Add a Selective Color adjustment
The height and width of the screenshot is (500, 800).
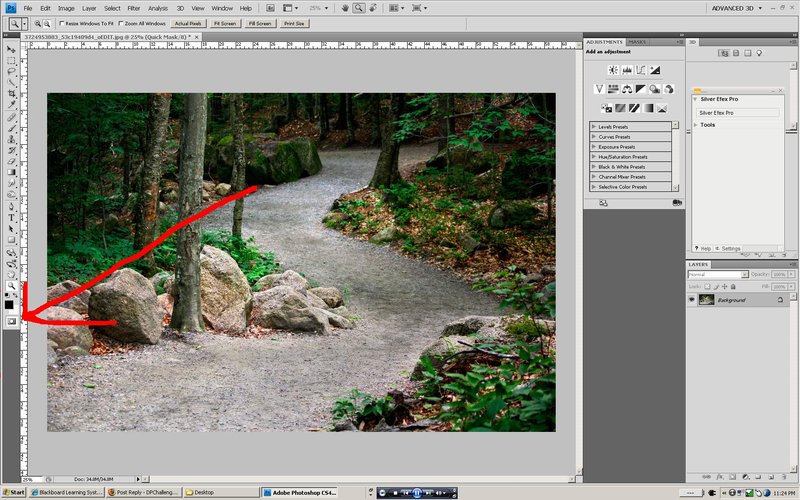click(x=662, y=108)
